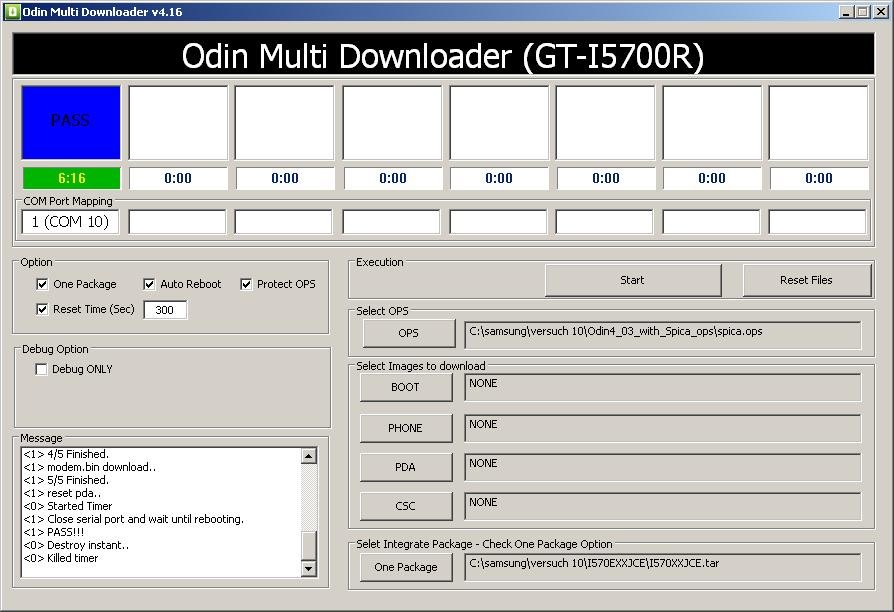Viewport: 894px width, 612px height.
Task: Close the Odin Multi Downloader window
Action: click(x=880, y=12)
